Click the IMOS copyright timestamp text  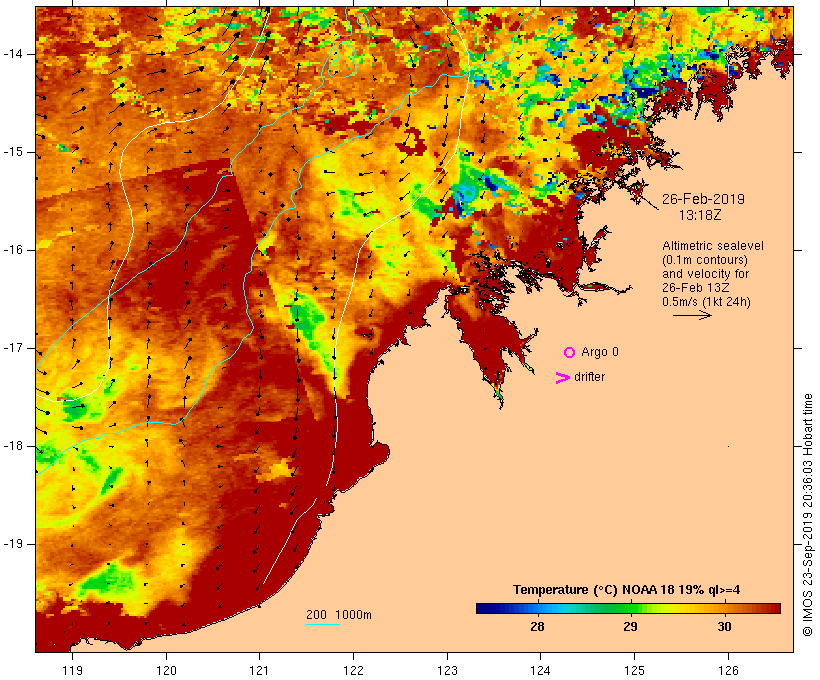coord(808,515)
